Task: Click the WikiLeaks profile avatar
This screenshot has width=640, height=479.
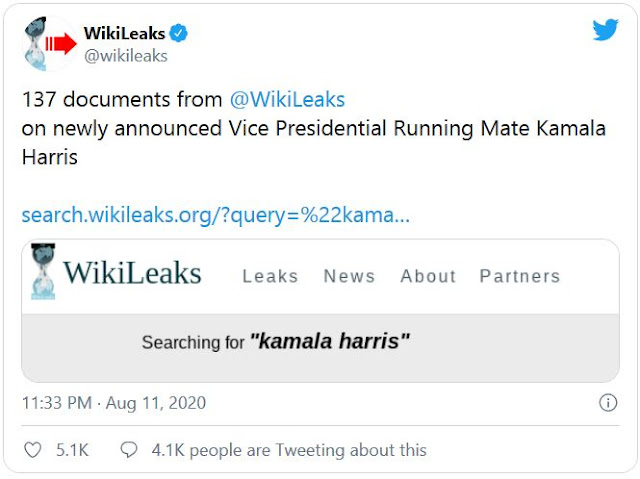Action: click(x=47, y=44)
